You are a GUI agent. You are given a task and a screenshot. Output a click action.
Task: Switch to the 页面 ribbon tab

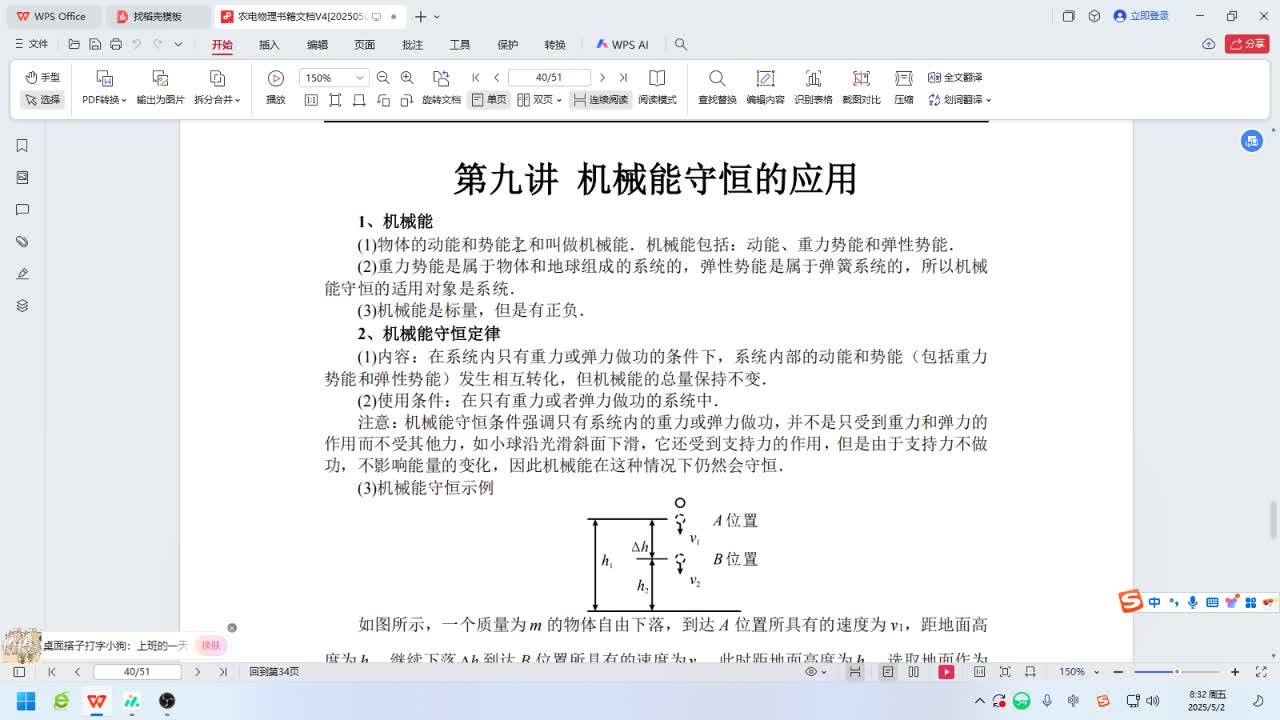pos(365,45)
